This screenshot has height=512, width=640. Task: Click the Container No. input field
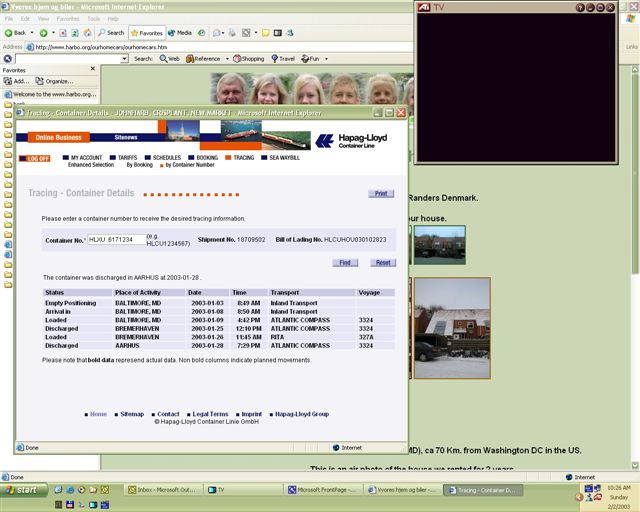click(x=117, y=240)
